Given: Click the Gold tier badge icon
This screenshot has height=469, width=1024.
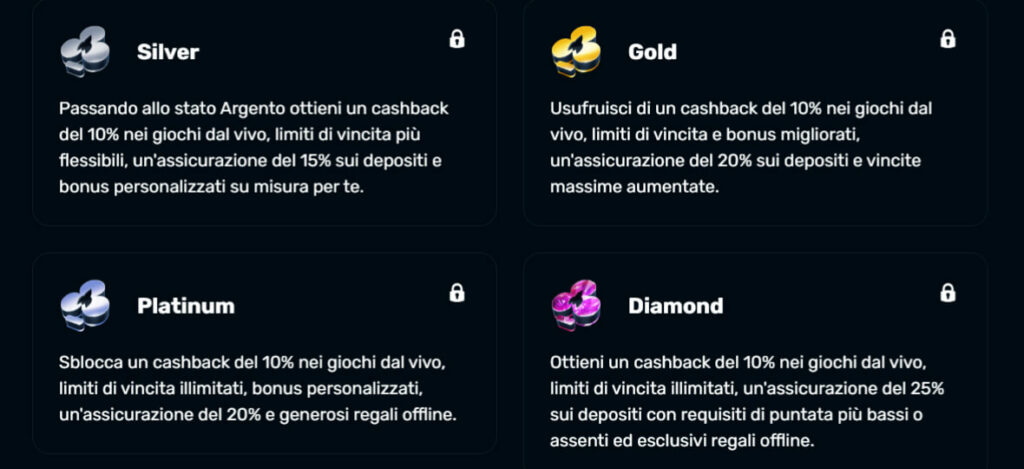Looking at the screenshot, I should [574, 52].
